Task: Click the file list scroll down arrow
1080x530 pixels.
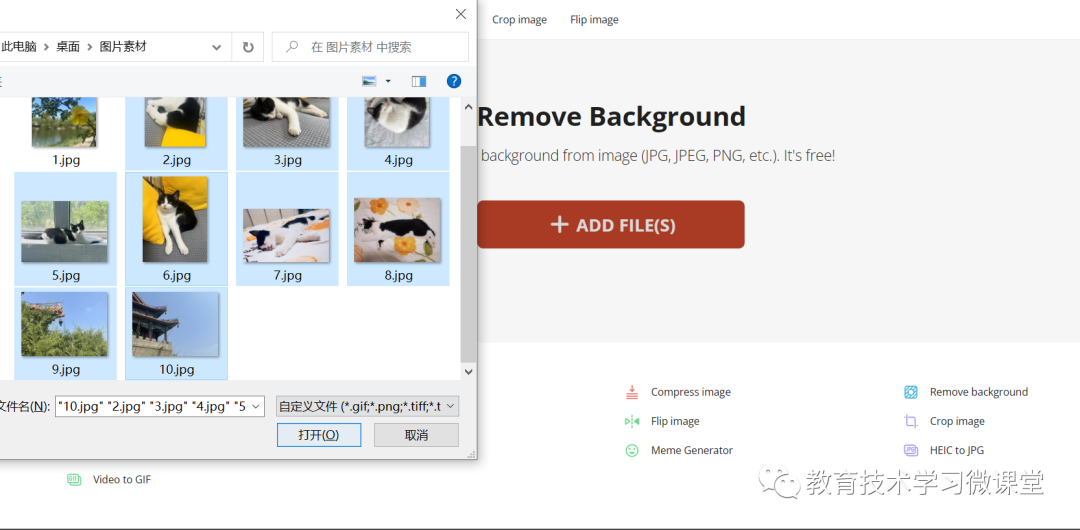Action: [468, 371]
